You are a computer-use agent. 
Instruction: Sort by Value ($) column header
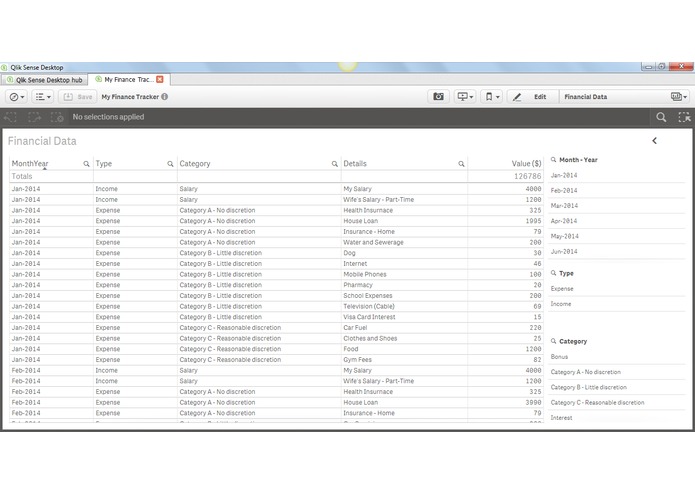[526, 163]
